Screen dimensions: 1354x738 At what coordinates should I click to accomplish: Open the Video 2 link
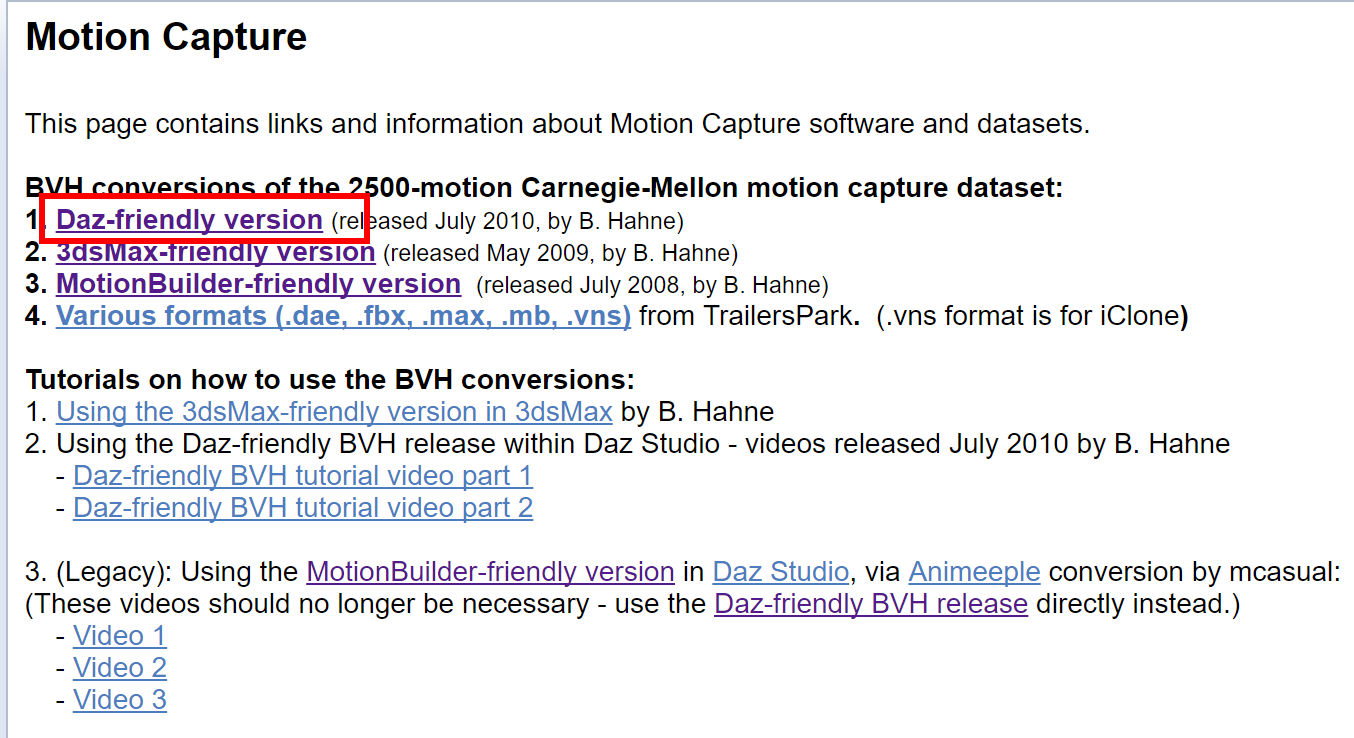(x=120, y=668)
